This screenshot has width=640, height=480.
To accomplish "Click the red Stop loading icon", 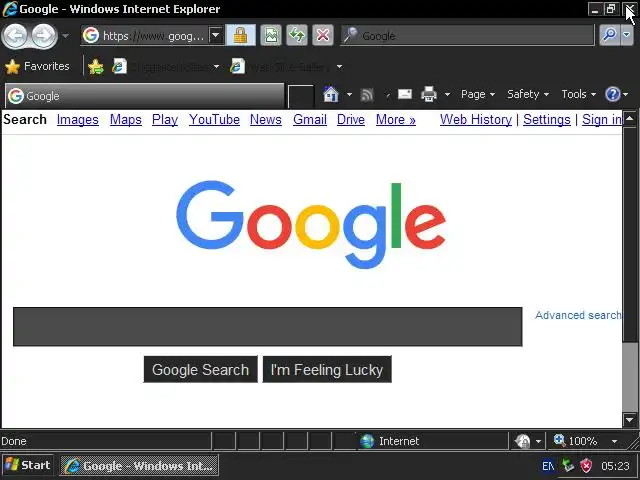I will pyautogui.click(x=323, y=36).
